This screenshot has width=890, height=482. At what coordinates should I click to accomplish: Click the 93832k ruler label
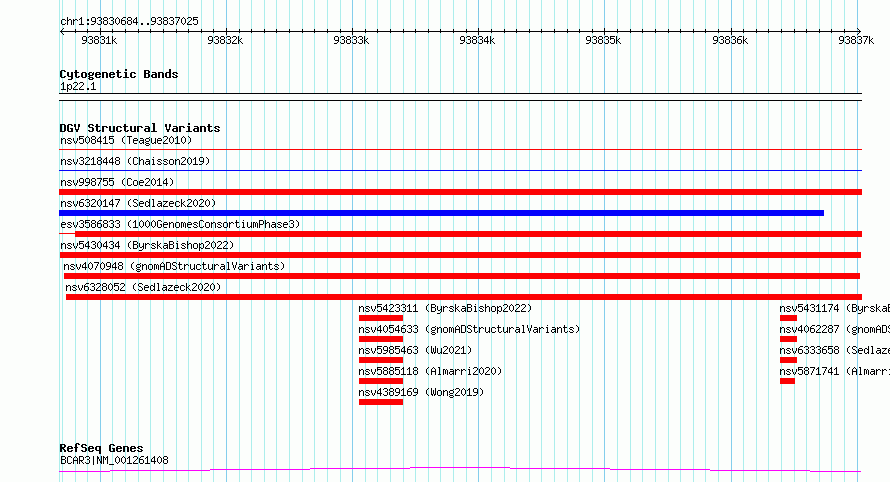coord(225,40)
